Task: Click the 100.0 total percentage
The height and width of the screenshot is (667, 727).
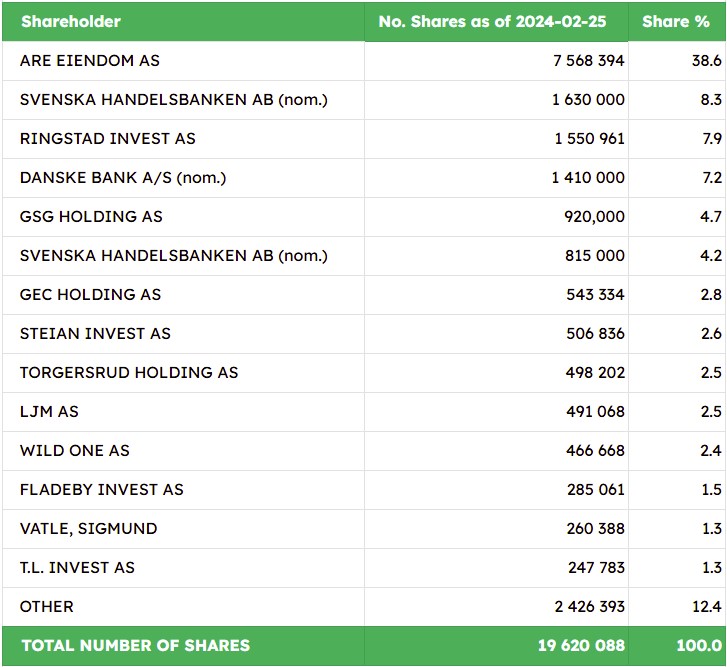Action: [699, 645]
